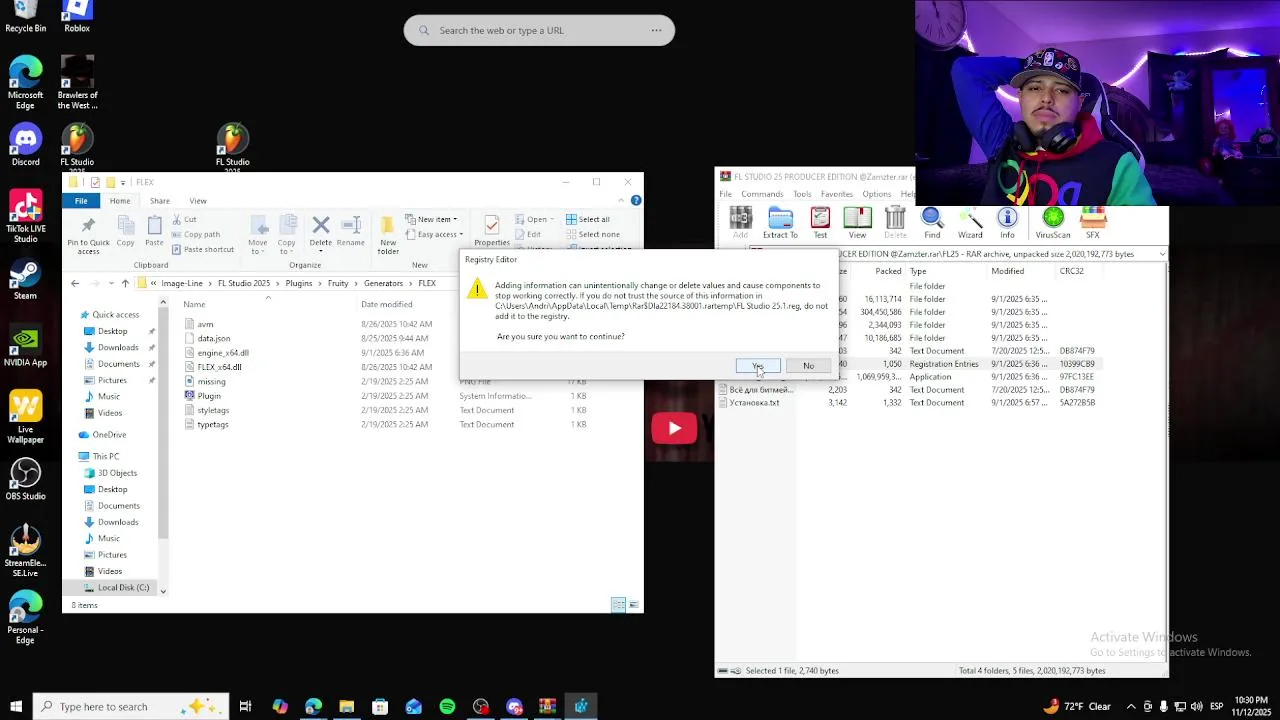The image size is (1280, 720).
Task: Open the Favorites menu in WinRAR
Action: (837, 194)
